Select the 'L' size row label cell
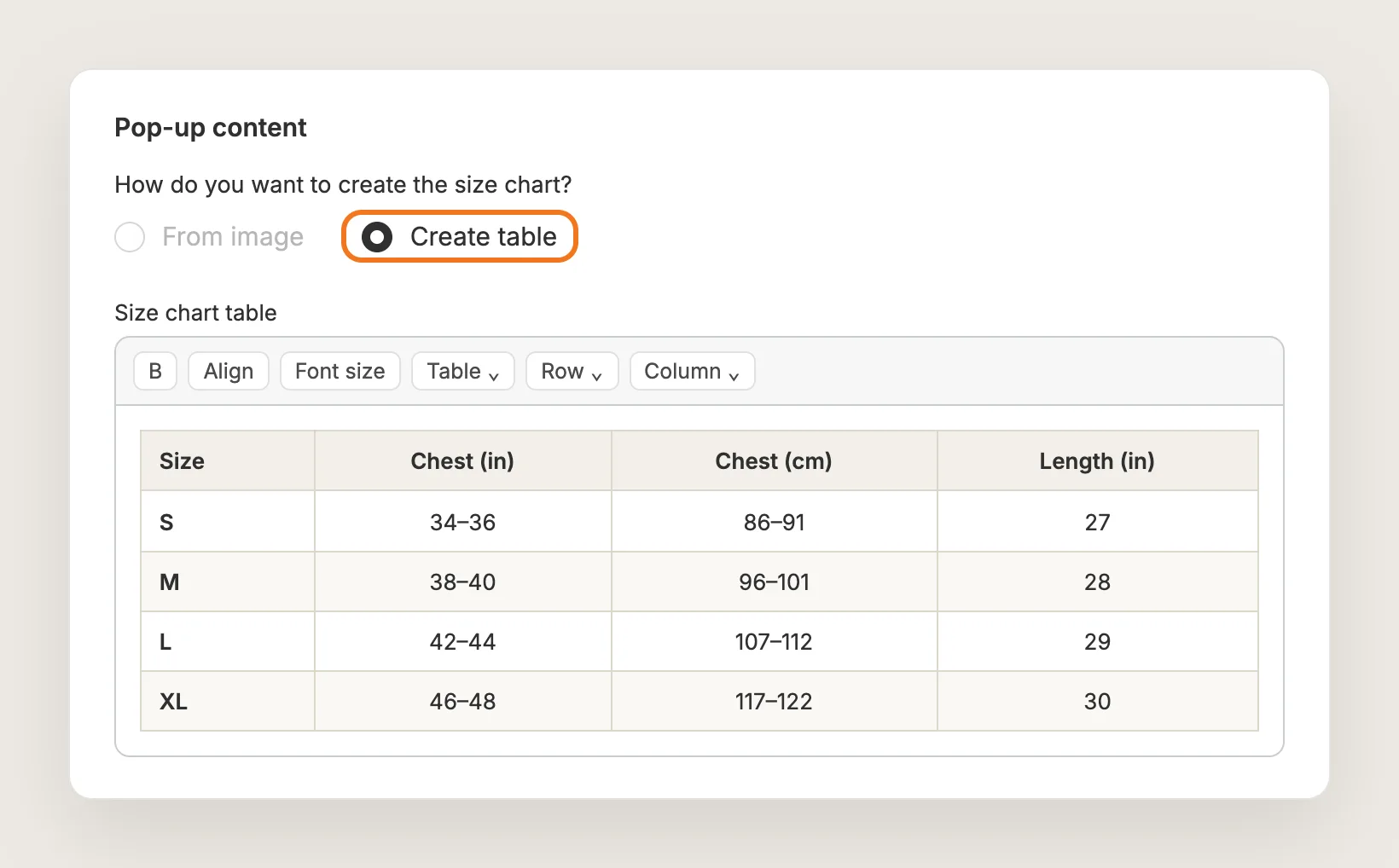This screenshot has height=868, width=1399. 228,641
